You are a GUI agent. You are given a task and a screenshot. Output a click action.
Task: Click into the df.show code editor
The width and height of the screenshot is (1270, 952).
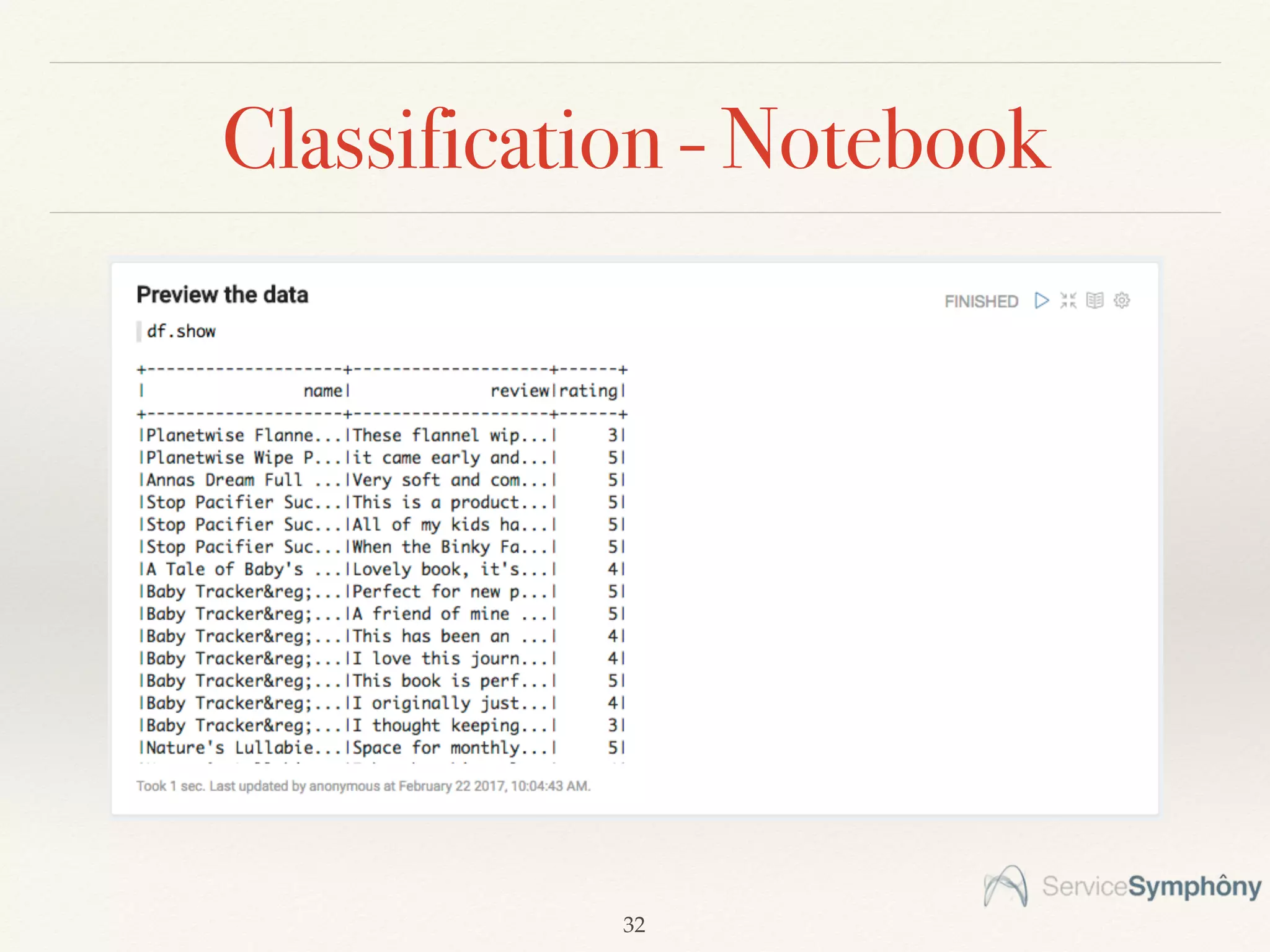pyautogui.click(x=181, y=331)
